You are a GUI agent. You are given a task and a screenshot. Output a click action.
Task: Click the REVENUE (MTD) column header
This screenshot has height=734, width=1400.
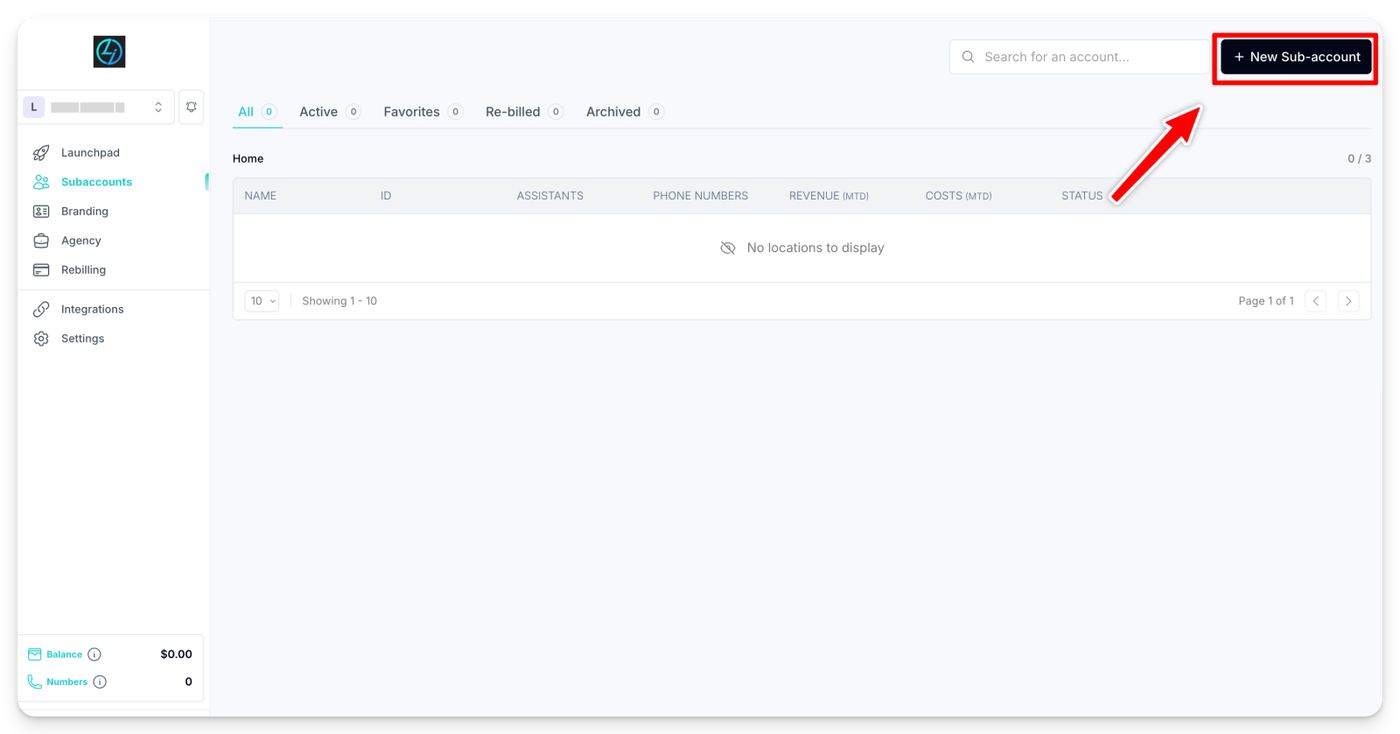tap(829, 196)
